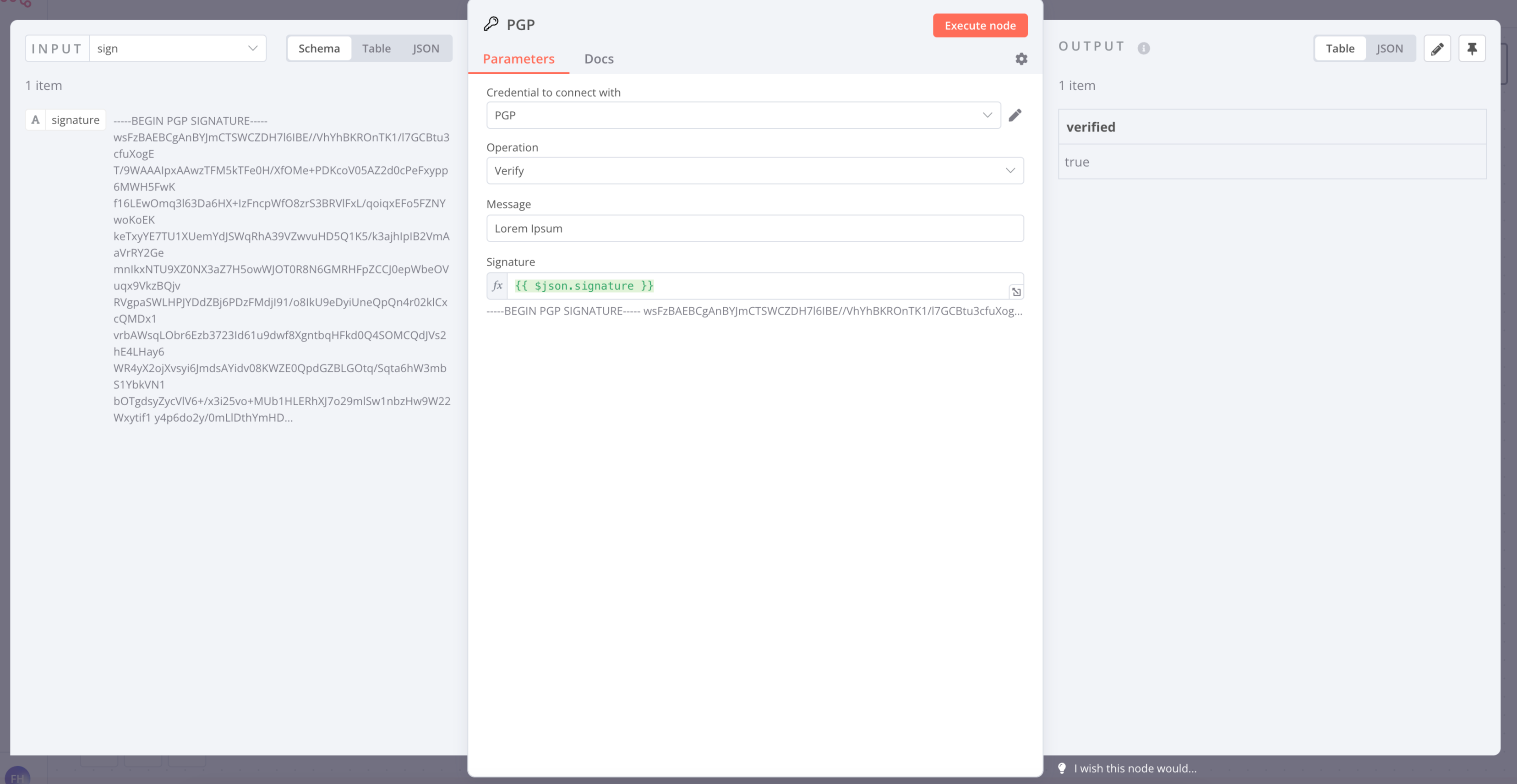Open expression editor expand icon
Viewport: 1517px width, 784px height.
pos(1016,292)
